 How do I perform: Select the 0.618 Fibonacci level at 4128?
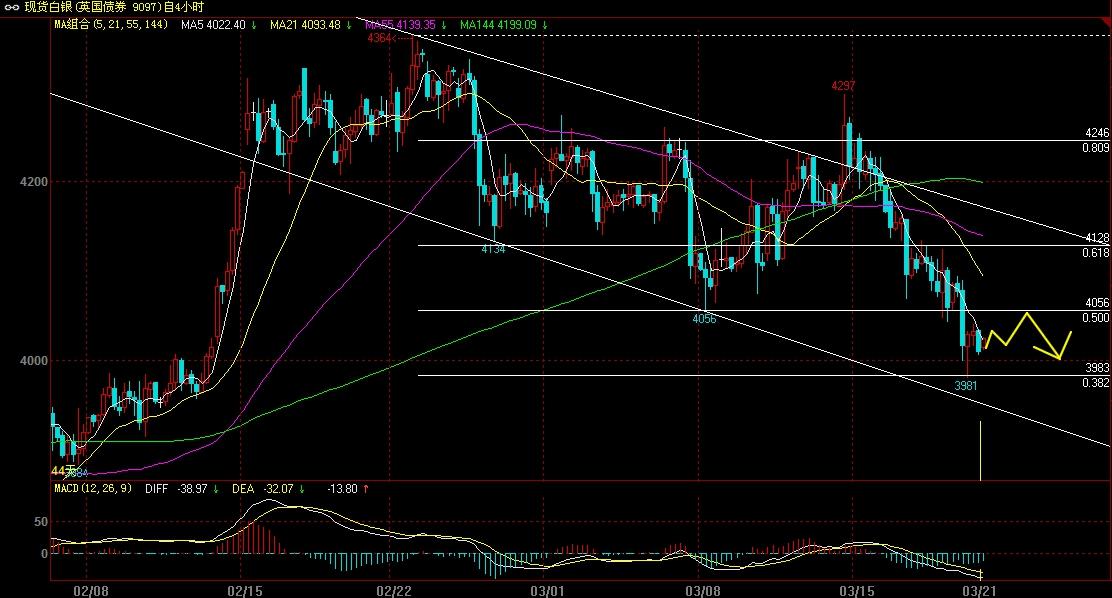(x=1096, y=254)
